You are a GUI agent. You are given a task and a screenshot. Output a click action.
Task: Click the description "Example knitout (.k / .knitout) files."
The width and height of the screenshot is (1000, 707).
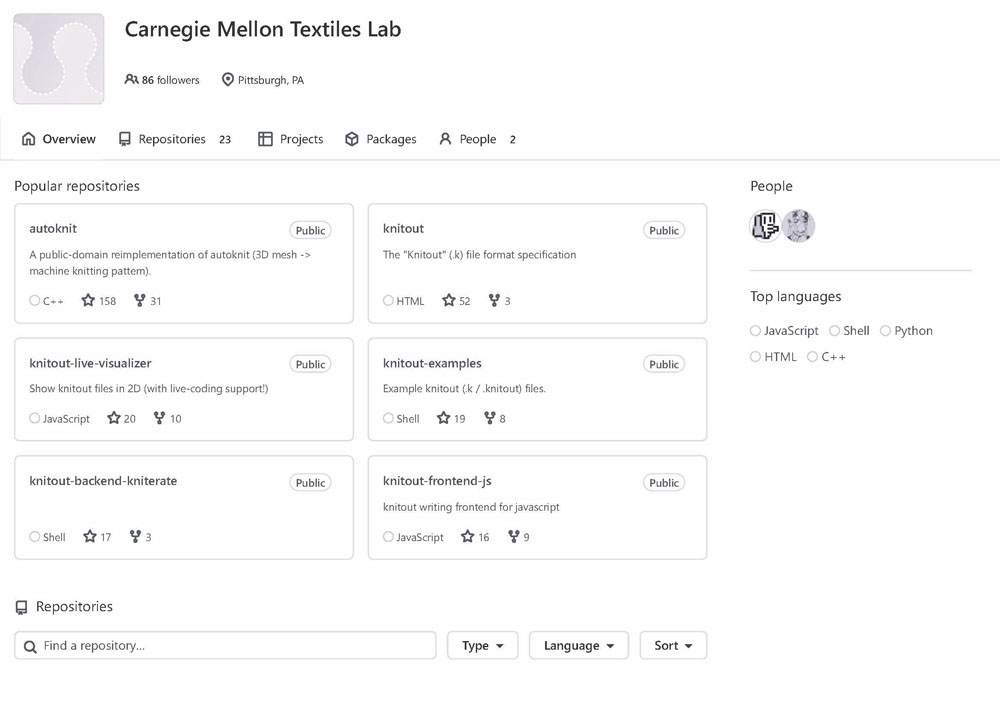tap(464, 388)
